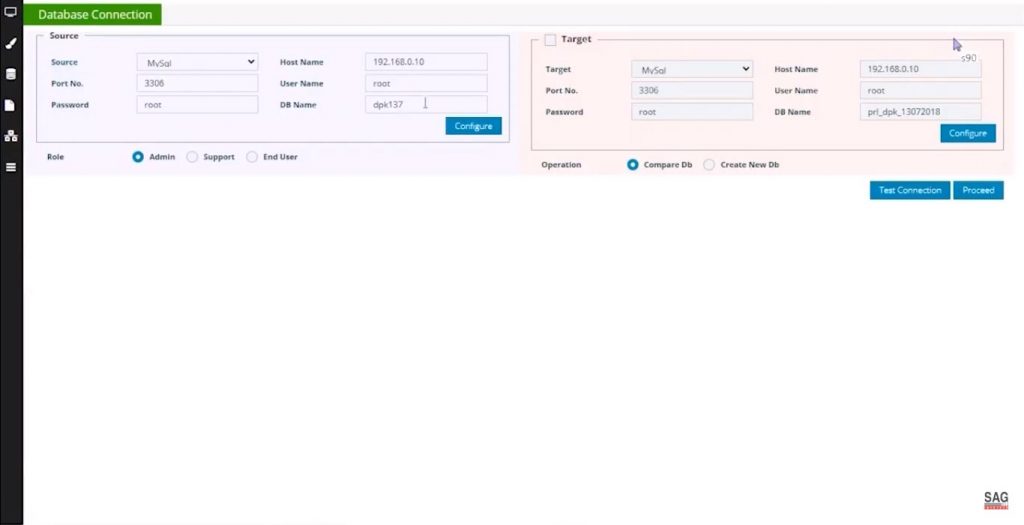This screenshot has height=525, width=1024.
Task: Open the Source database type dropdown
Action: [x=197, y=62]
